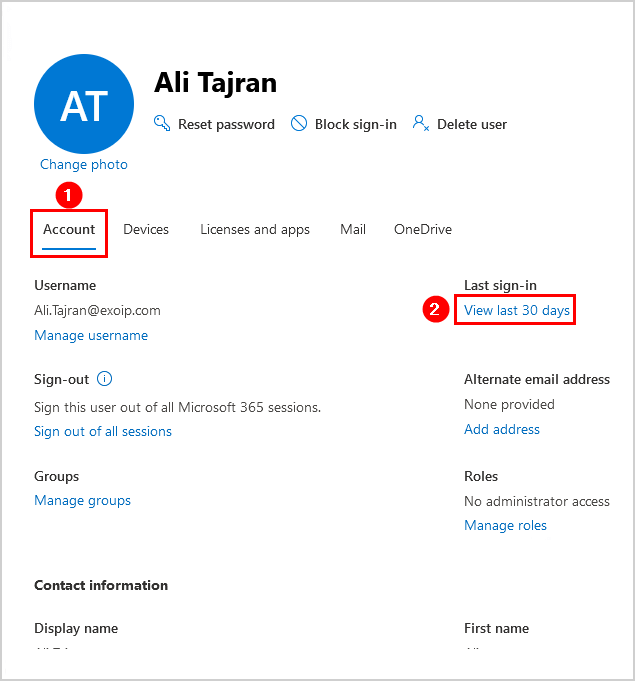This screenshot has width=635, height=681.
Task: Open Manage roles link
Action: (x=506, y=525)
